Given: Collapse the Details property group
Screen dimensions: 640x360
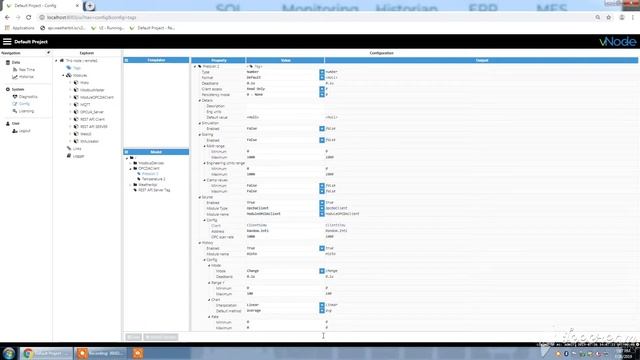Looking at the screenshot, I should (x=200, y=100).
